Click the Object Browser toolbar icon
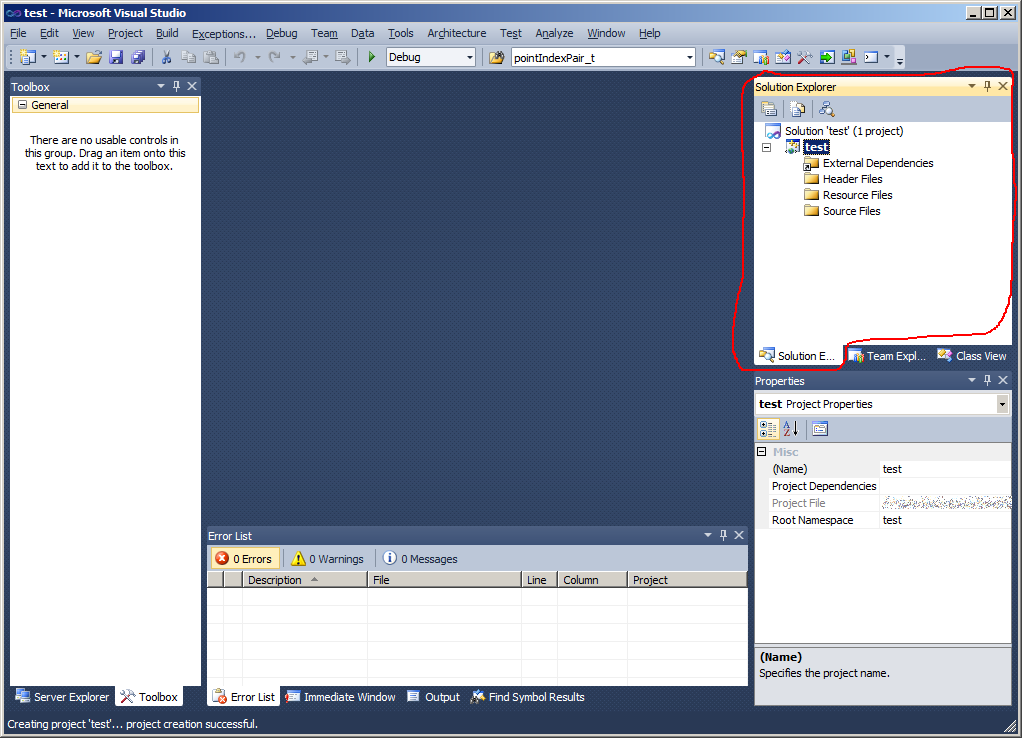The width and height of the screenshot is (1022, 738). point(783,57)
